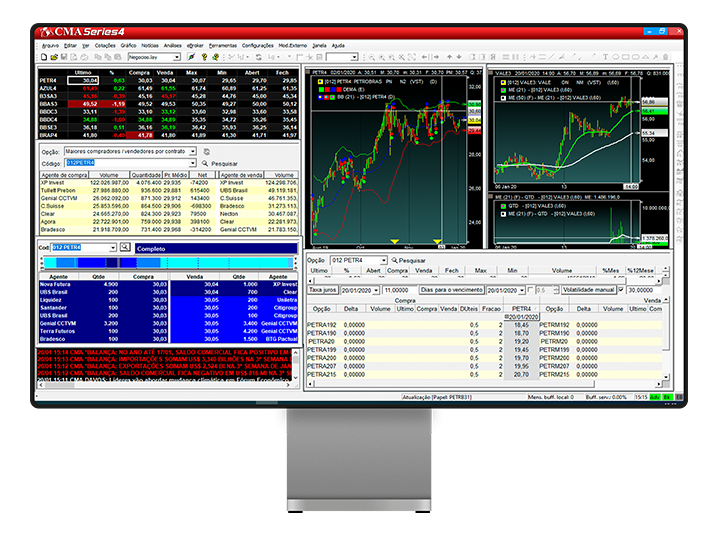Image resolution: width=718 pixels, height=544 pixels.
Task: Click the 30,00000 volatility field
Action: 643,290
